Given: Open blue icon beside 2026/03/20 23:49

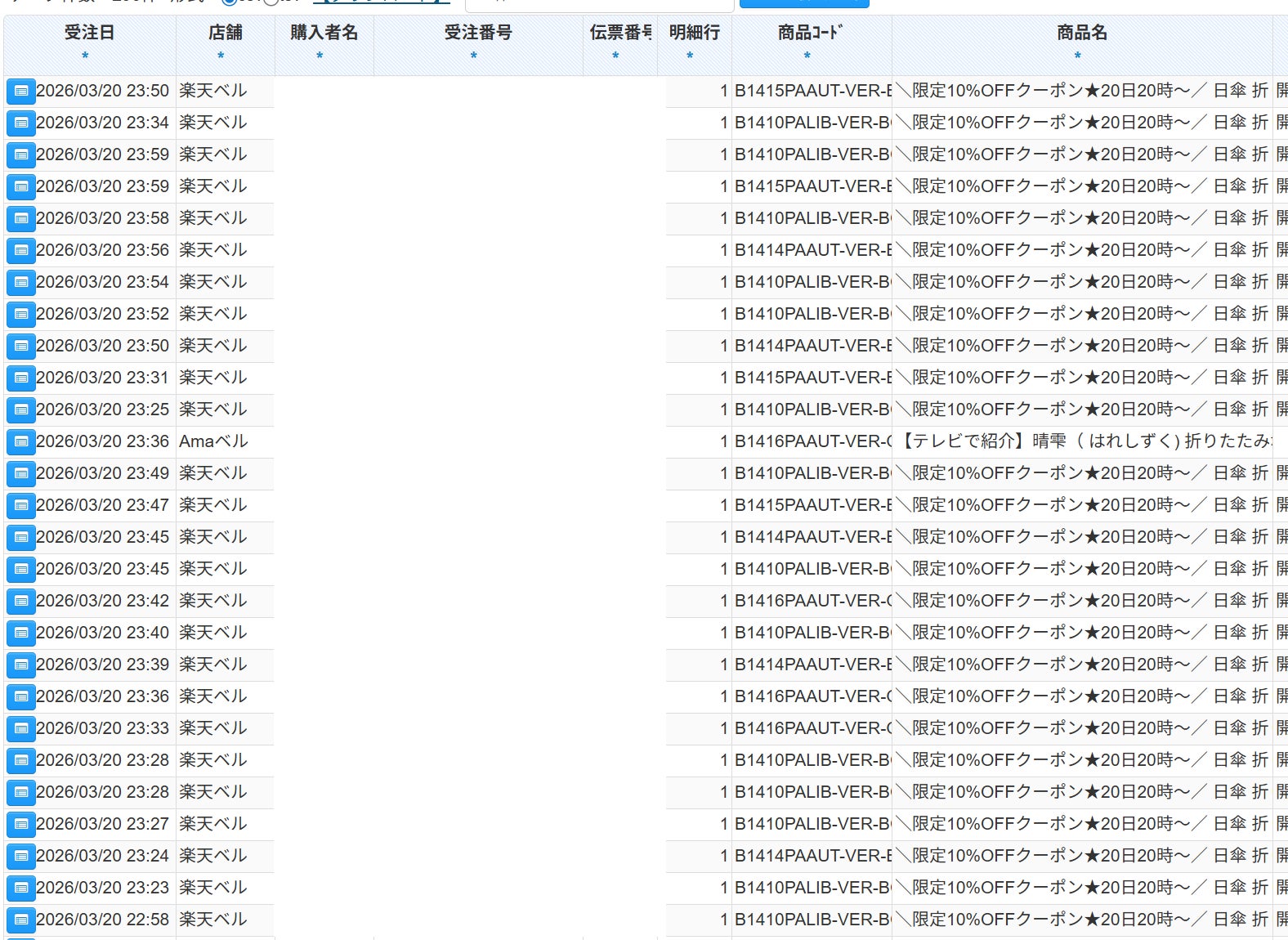Looking at the screenshot, I should (21, 473).
